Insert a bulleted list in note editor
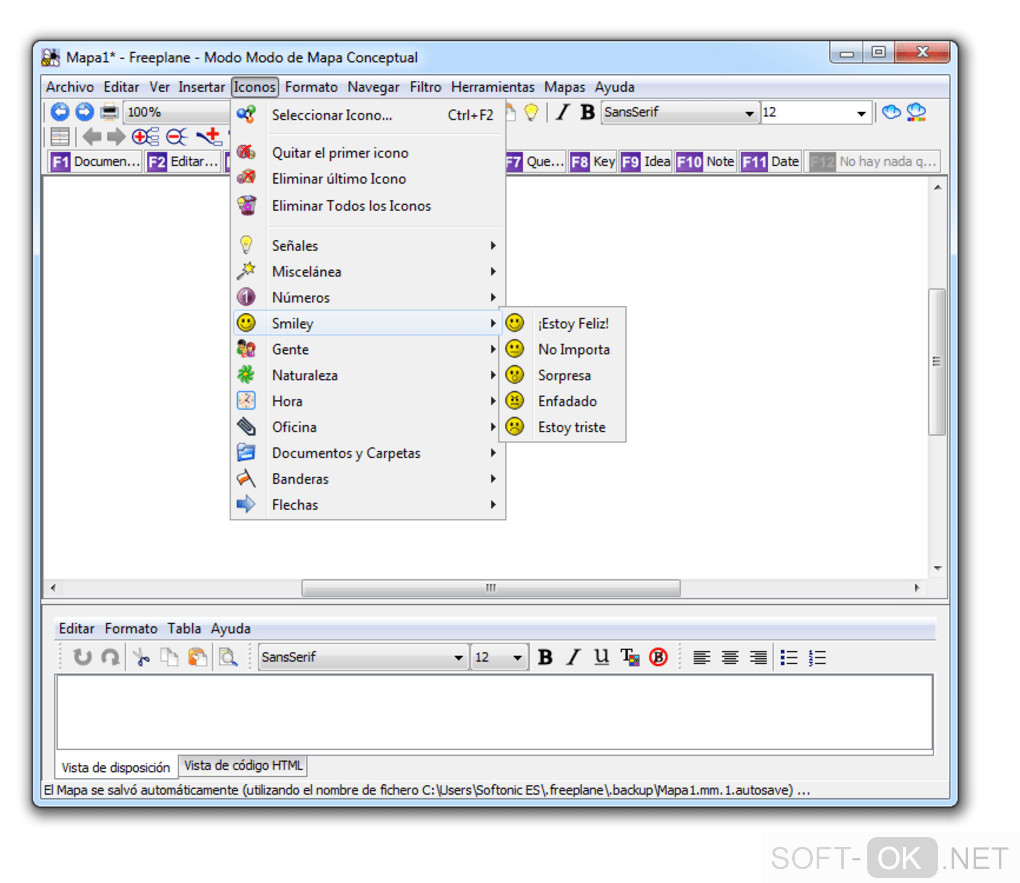Viewport: 1020px width, 883px height. pos(789,657)
